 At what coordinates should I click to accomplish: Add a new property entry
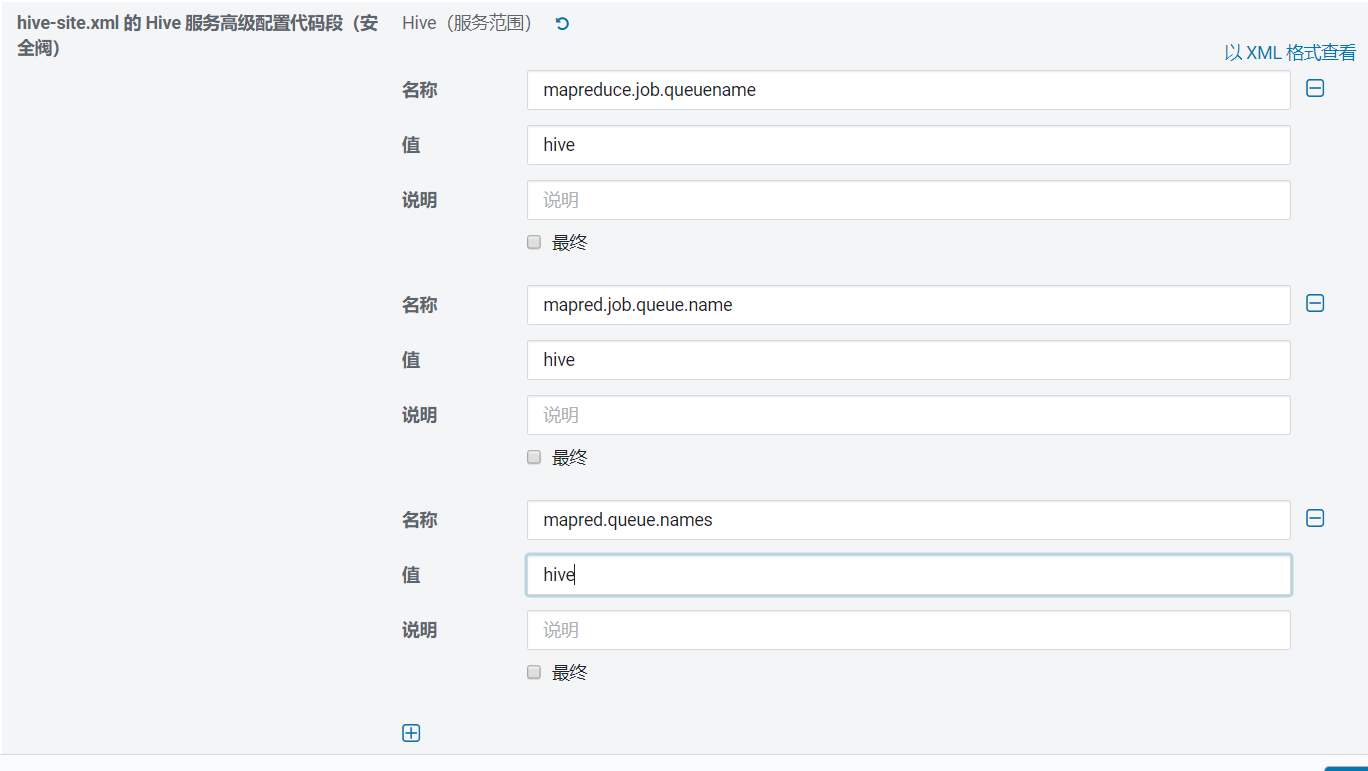(x=411, y=733)
